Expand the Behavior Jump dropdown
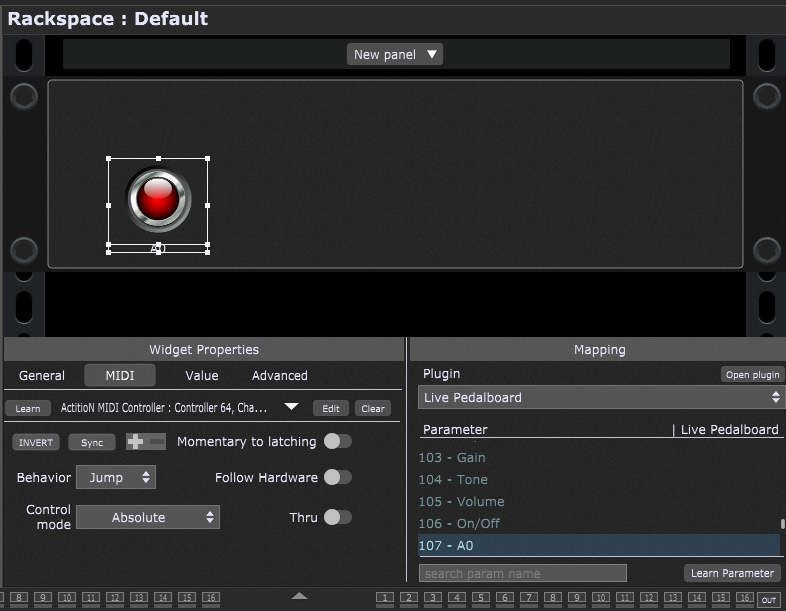786x611 pixels. (116, 477)
